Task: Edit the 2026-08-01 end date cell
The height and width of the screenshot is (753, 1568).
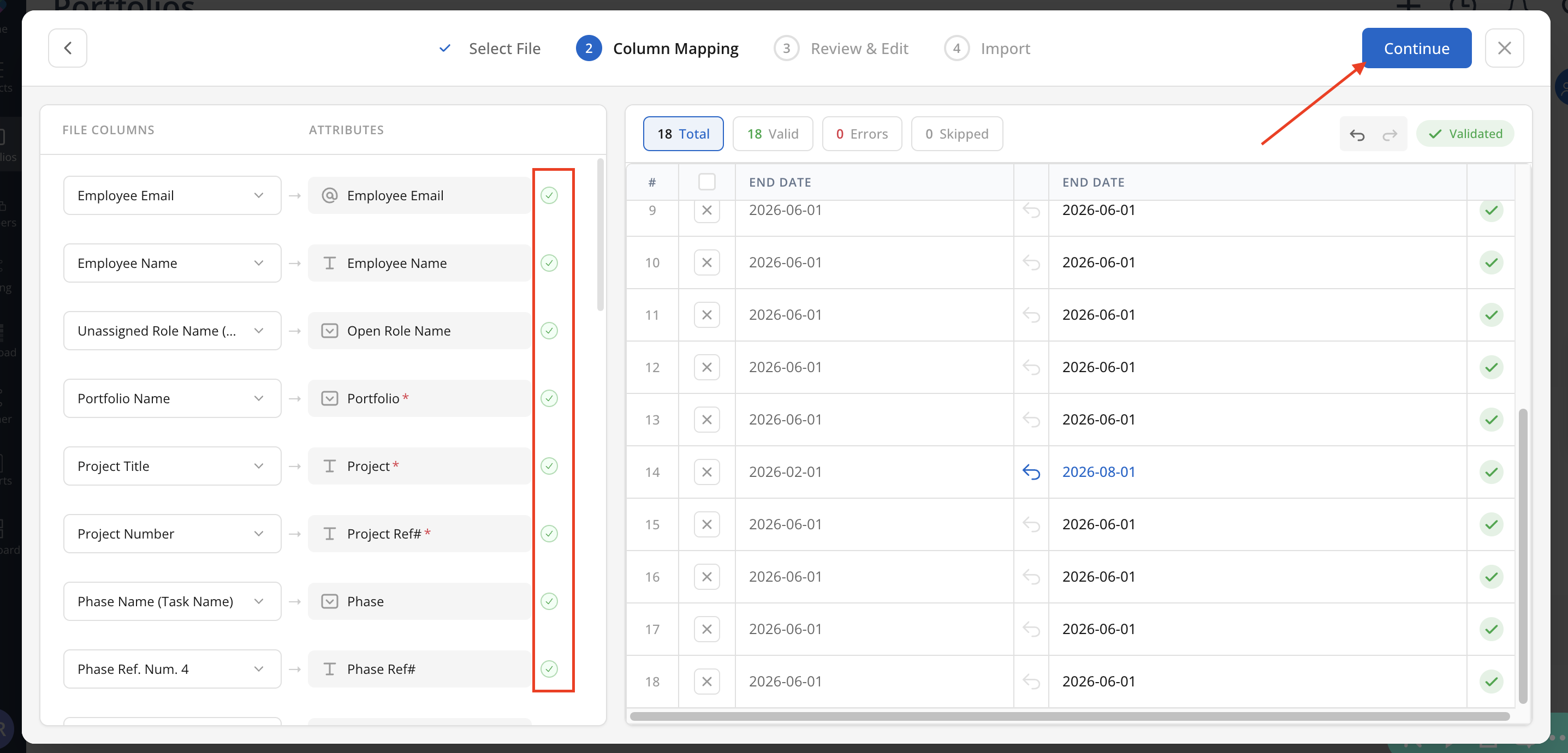Action: point(1098,472)
